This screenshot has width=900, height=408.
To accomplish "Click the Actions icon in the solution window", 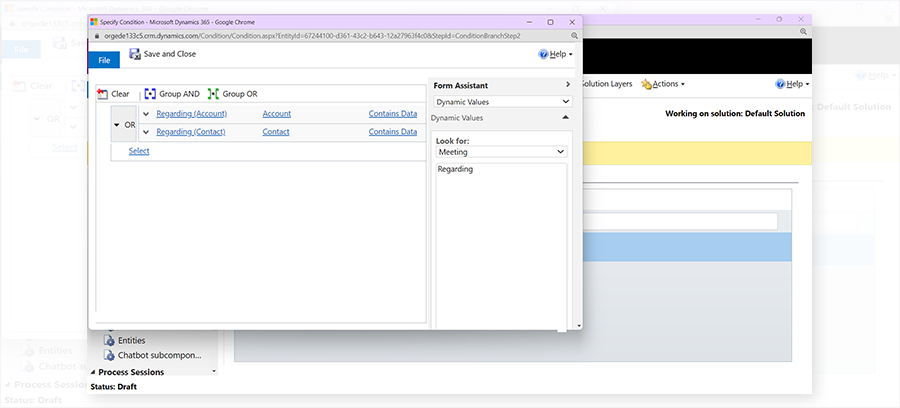I will 646,84.
